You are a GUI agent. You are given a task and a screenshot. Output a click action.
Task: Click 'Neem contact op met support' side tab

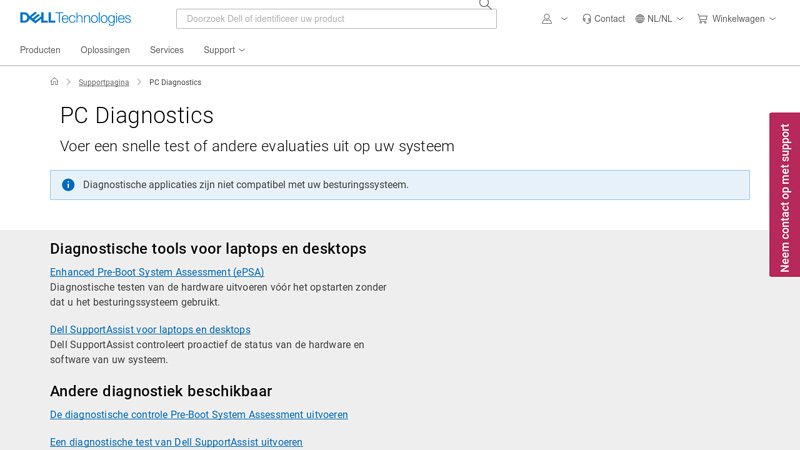(x=784, y=195)
